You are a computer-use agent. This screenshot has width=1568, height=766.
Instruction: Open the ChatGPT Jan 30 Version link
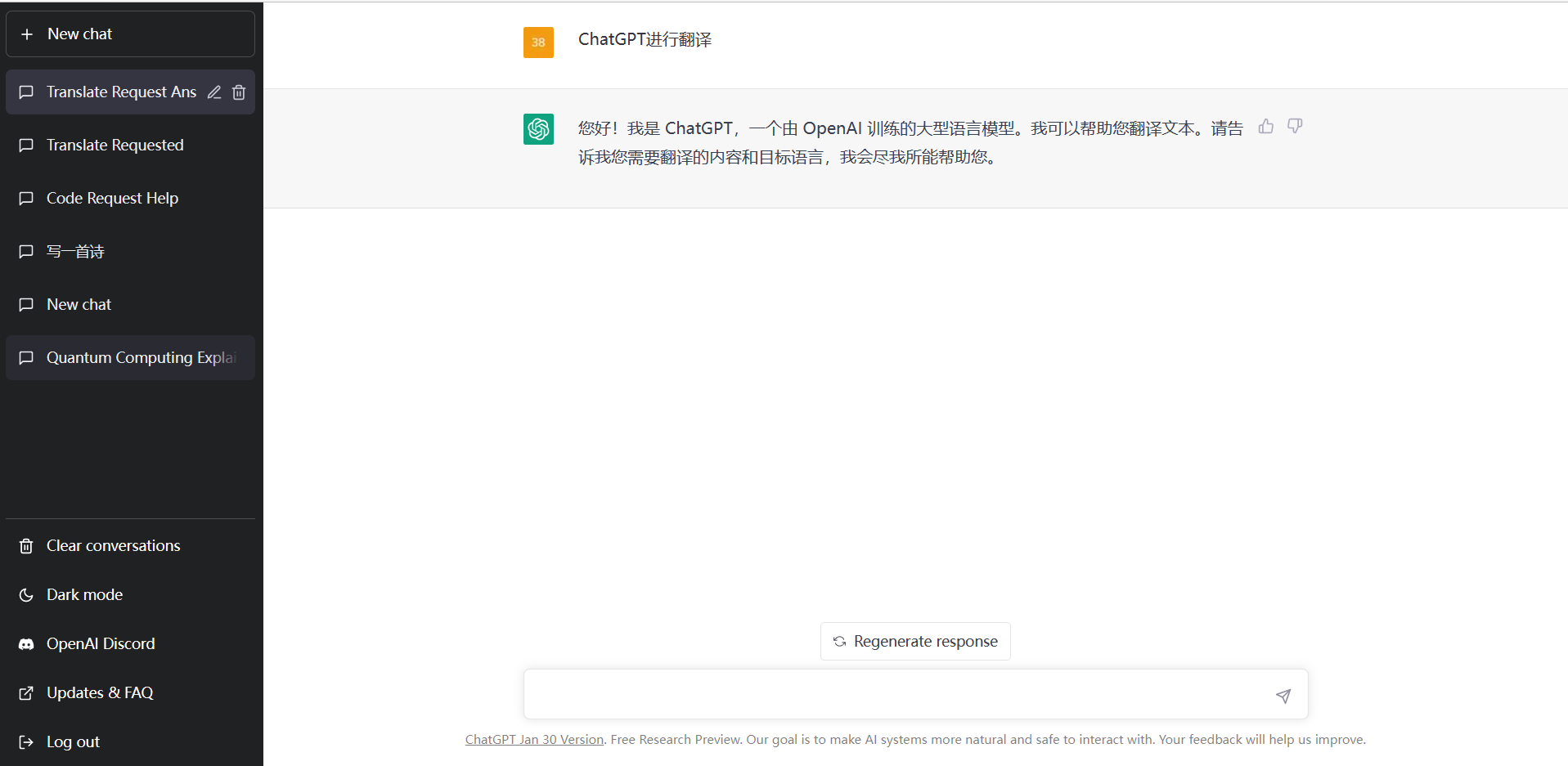tap(534, 740)
